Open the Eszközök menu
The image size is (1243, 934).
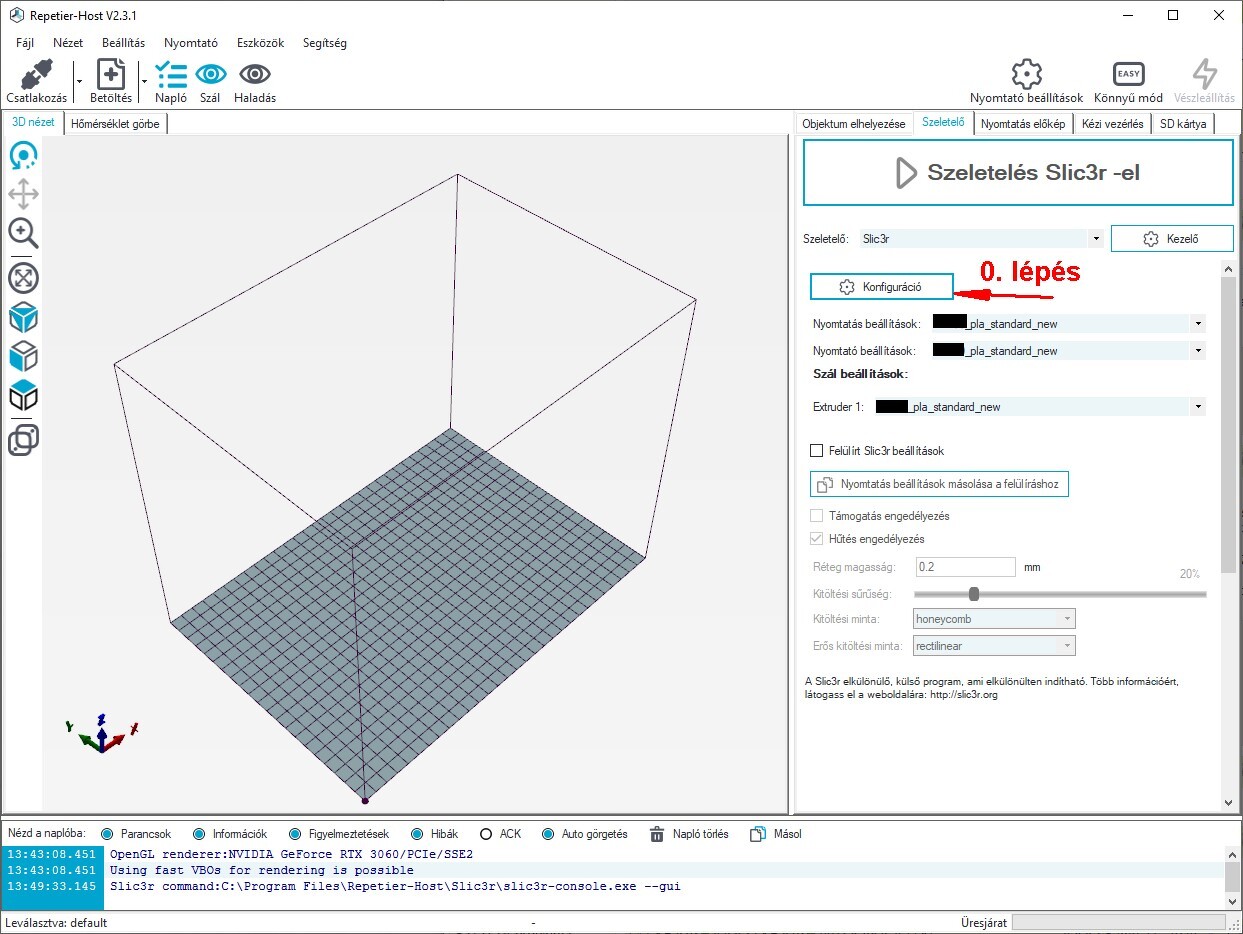pyautogui.click(x=261, y=43)
